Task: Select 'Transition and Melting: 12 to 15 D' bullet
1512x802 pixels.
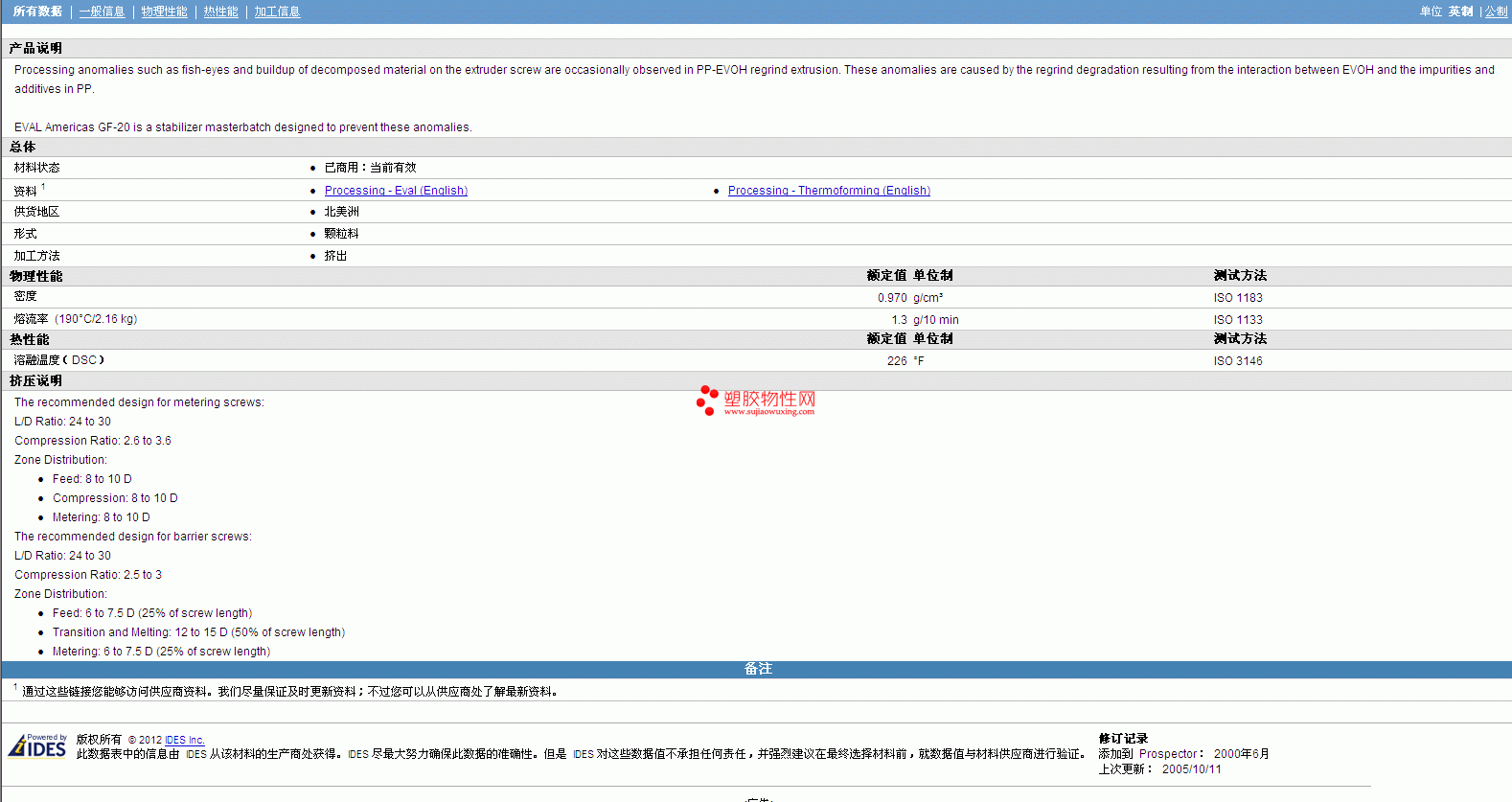Action: (x=198, y=632)
